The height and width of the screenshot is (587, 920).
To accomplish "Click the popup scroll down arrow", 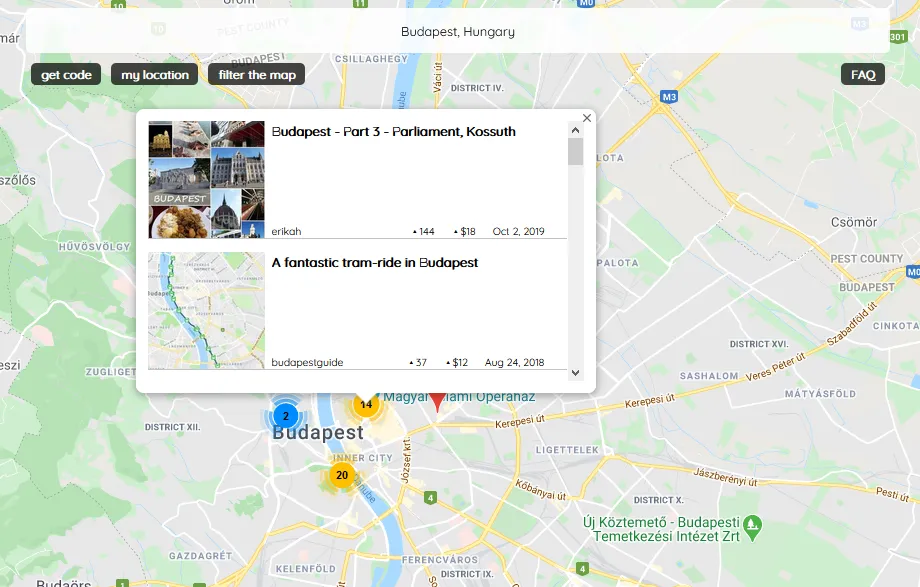I will tap(576, 373).
